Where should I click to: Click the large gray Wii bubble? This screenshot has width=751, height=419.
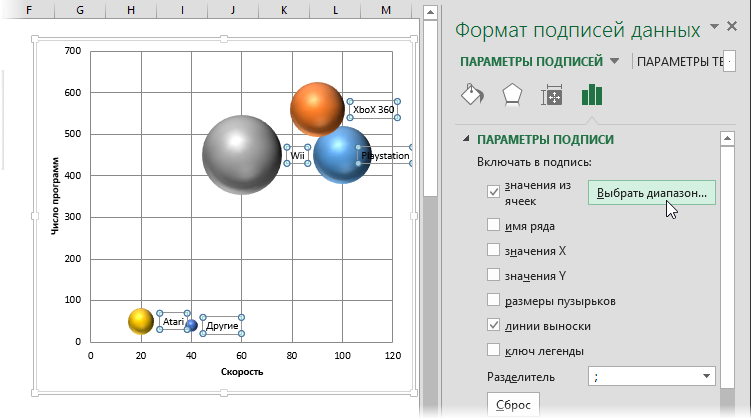pos(241,155)
